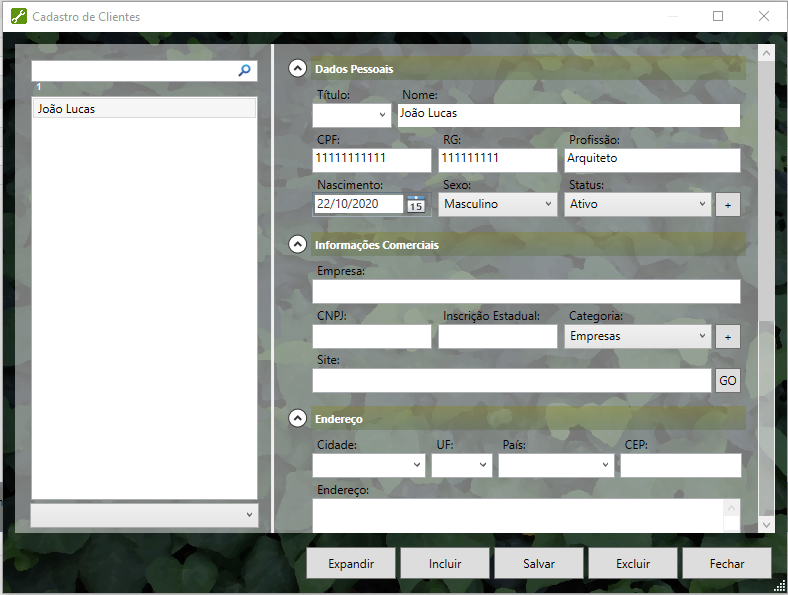
Task: Open the Nascimento calendar picker
Action: (416, 204)
